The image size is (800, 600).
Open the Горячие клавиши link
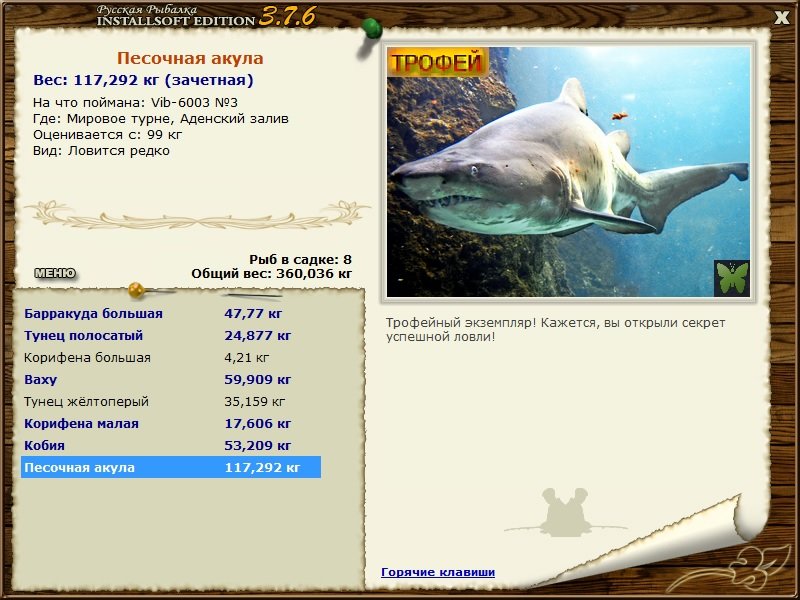point(438,572)
